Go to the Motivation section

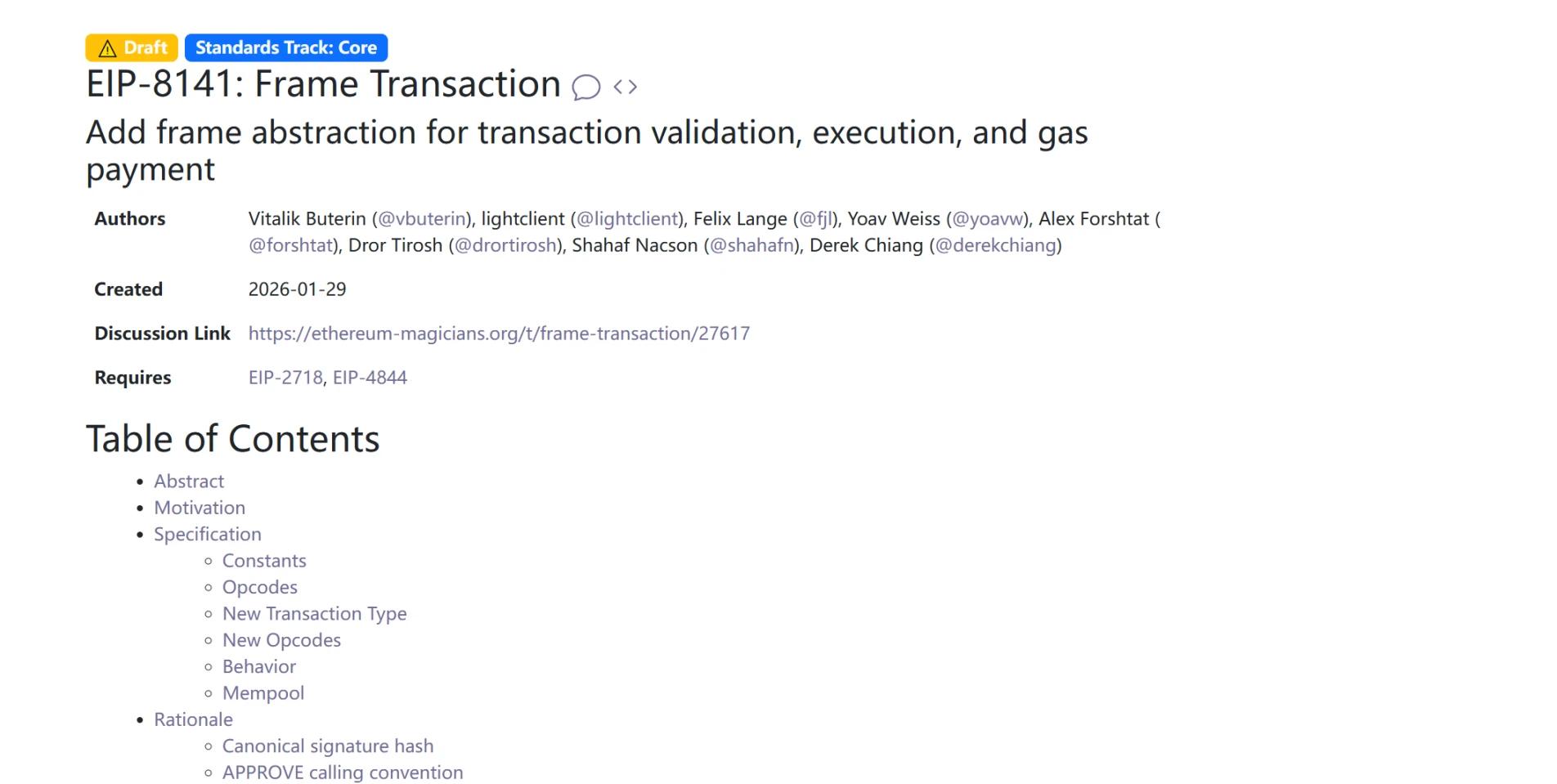200,508
